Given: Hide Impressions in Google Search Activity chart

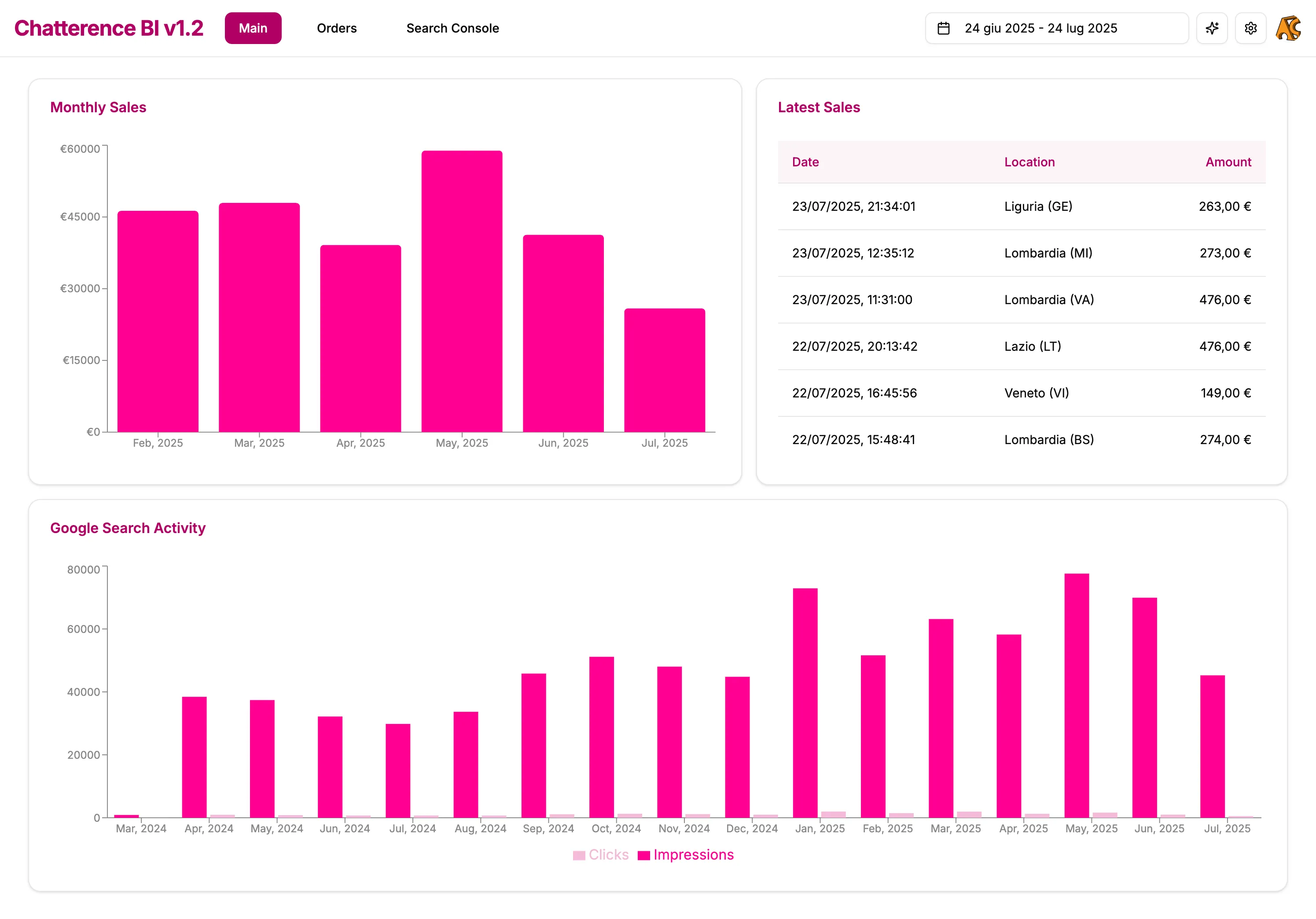Looking at the screenshot, I should click(x=686, y=854).
